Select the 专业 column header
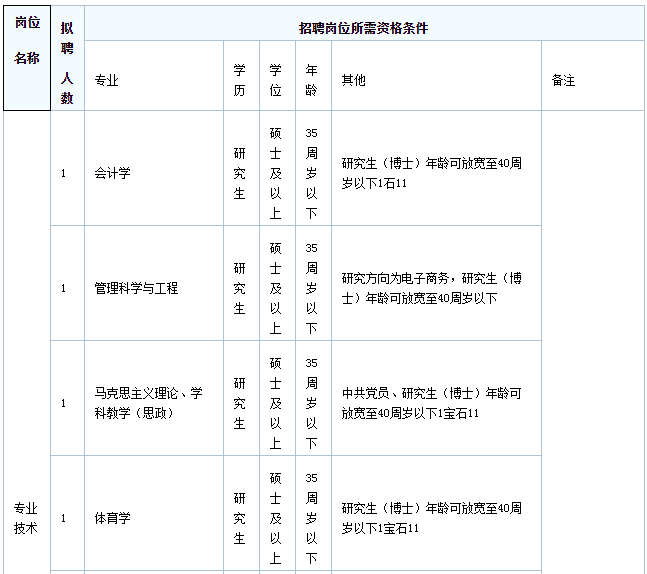 (106, 80)
